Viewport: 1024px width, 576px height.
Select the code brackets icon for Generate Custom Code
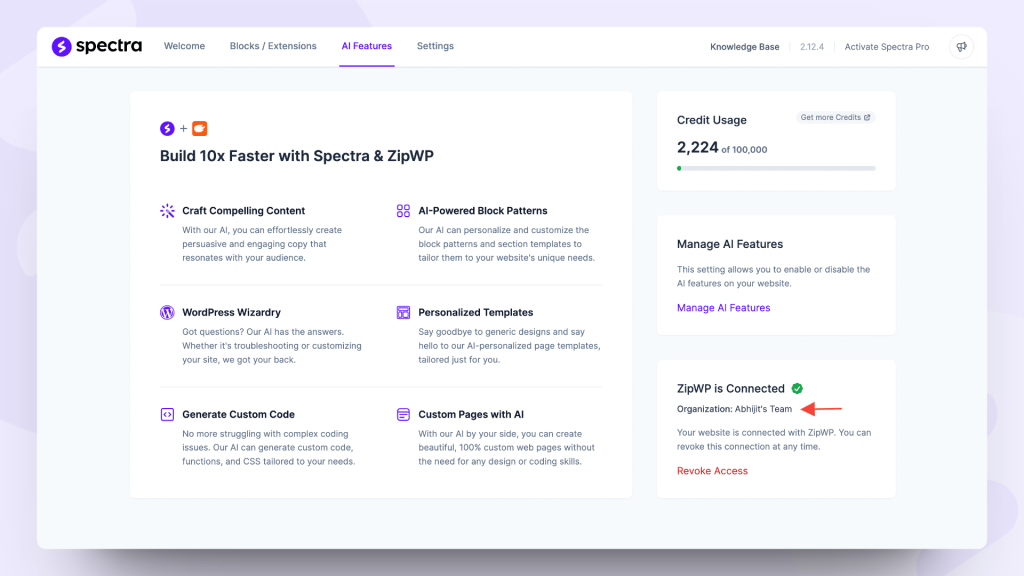point(166,414)
